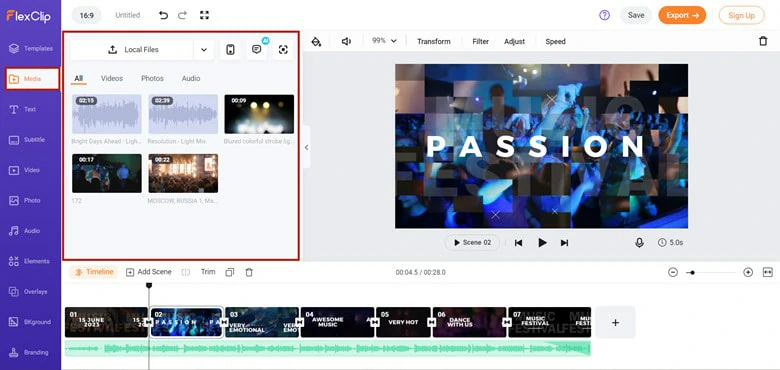The width and height of the screenshot is (780, 370).
Task: Open the Speed option
Action: click(x=555, y=41)
